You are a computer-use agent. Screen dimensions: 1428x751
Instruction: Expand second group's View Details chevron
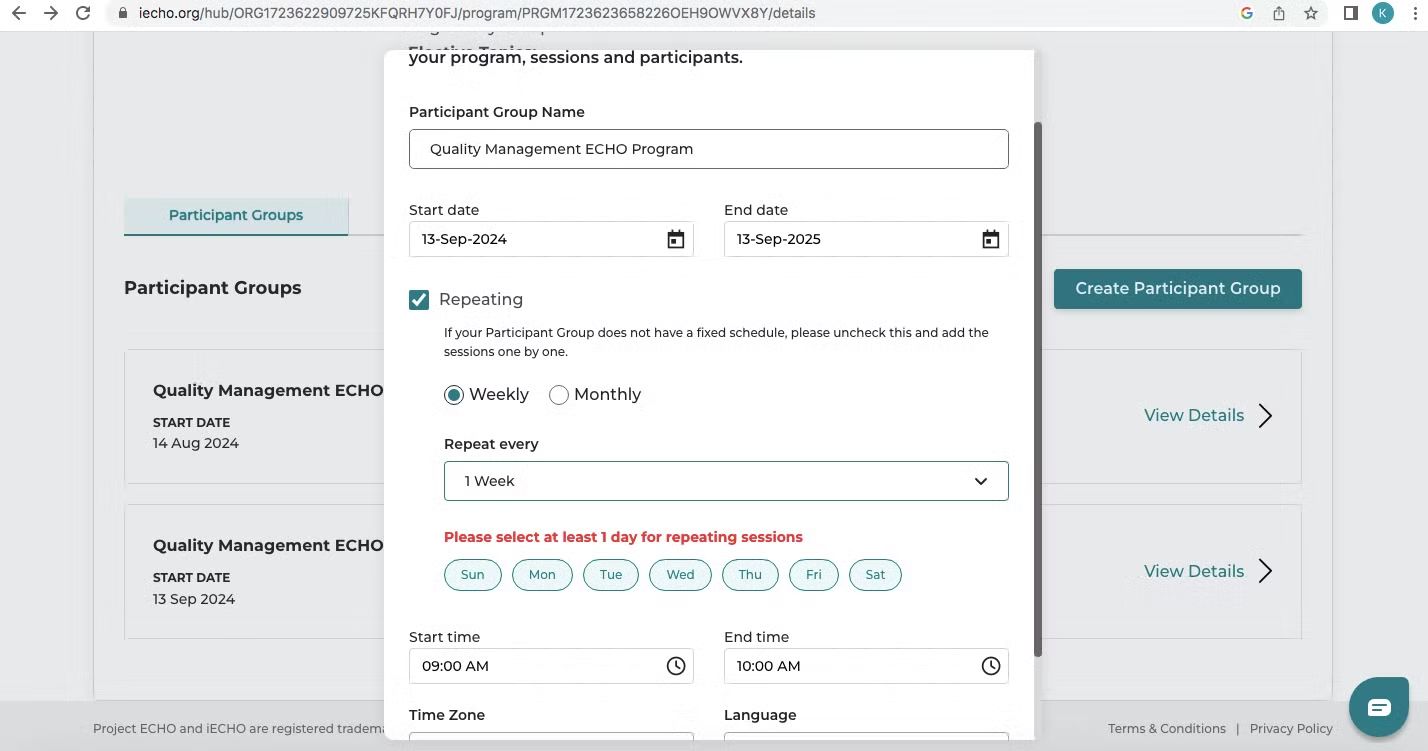[1265, 572]
